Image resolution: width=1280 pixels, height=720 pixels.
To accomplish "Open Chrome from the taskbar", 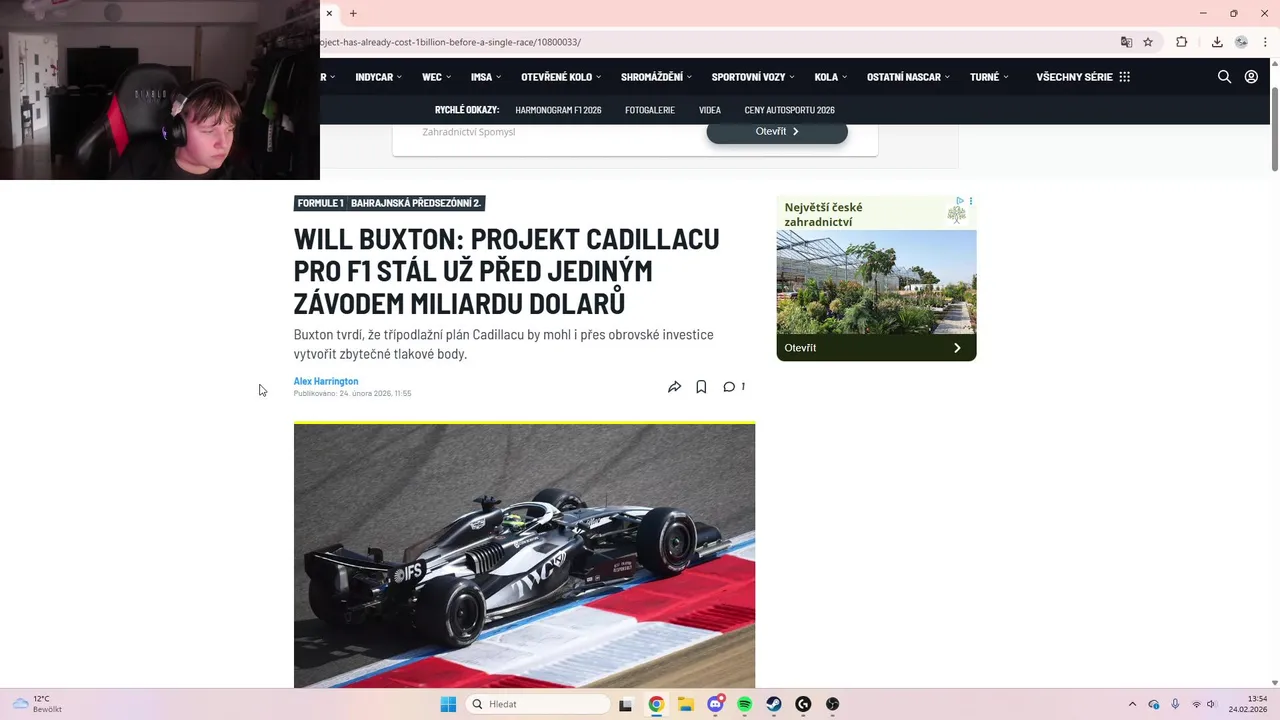I will pos(656,704).
